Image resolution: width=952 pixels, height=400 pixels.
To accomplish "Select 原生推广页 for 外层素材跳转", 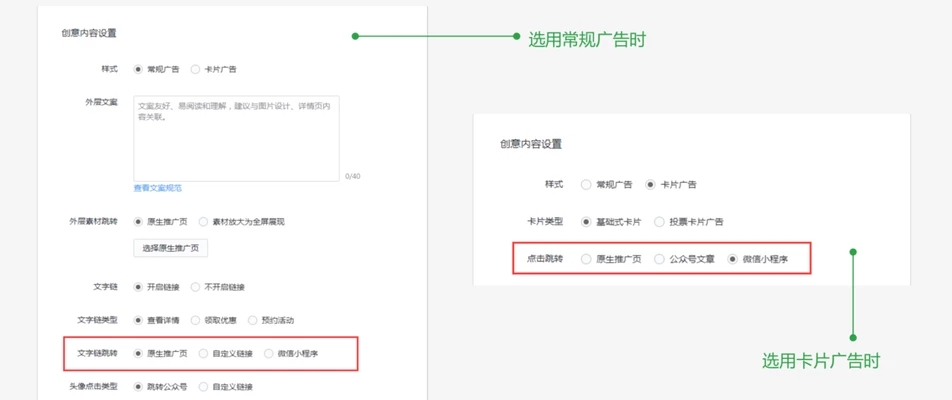I will tap(138, 221).
